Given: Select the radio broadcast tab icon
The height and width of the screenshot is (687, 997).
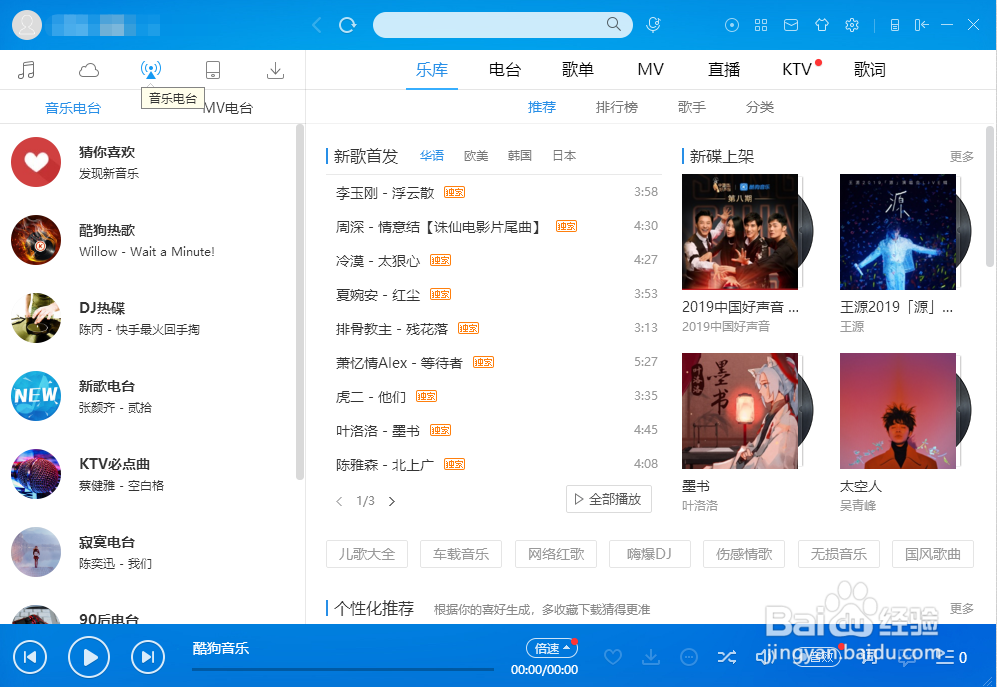Looking at the screenshot, I should point(151,69).
